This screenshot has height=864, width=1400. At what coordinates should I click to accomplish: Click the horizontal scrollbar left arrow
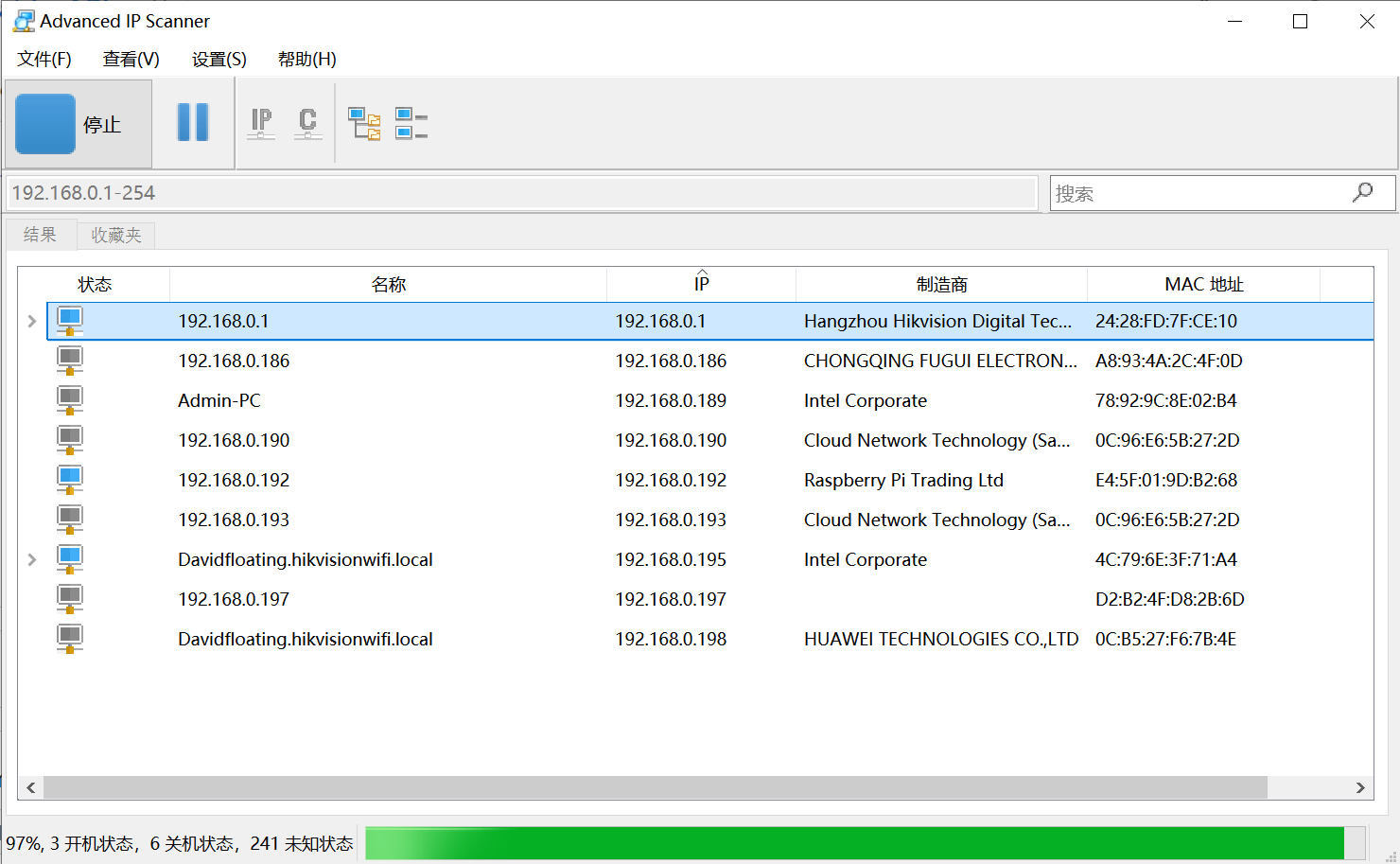point(31,787)
